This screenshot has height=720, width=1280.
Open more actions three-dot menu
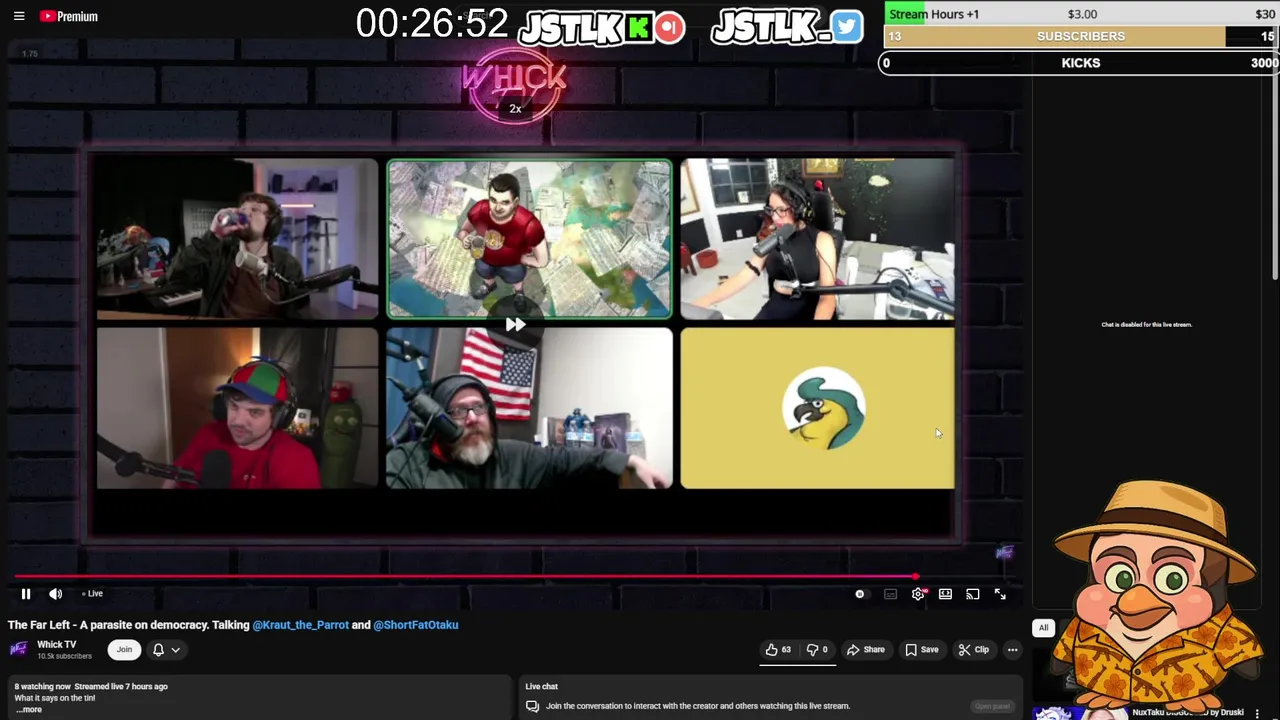pos(1012,650)
